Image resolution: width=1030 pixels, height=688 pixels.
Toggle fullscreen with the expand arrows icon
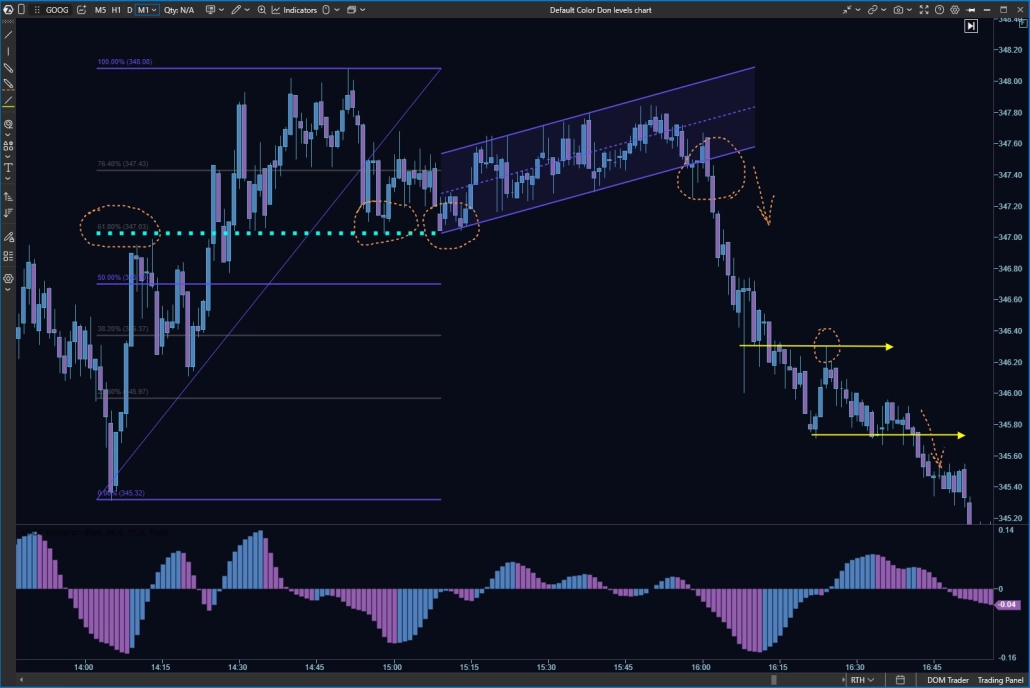click(924, 10)
